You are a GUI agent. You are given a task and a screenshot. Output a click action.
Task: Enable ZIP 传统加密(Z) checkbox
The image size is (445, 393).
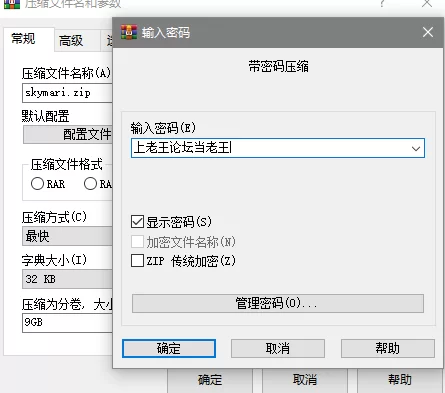pos(137,261)
